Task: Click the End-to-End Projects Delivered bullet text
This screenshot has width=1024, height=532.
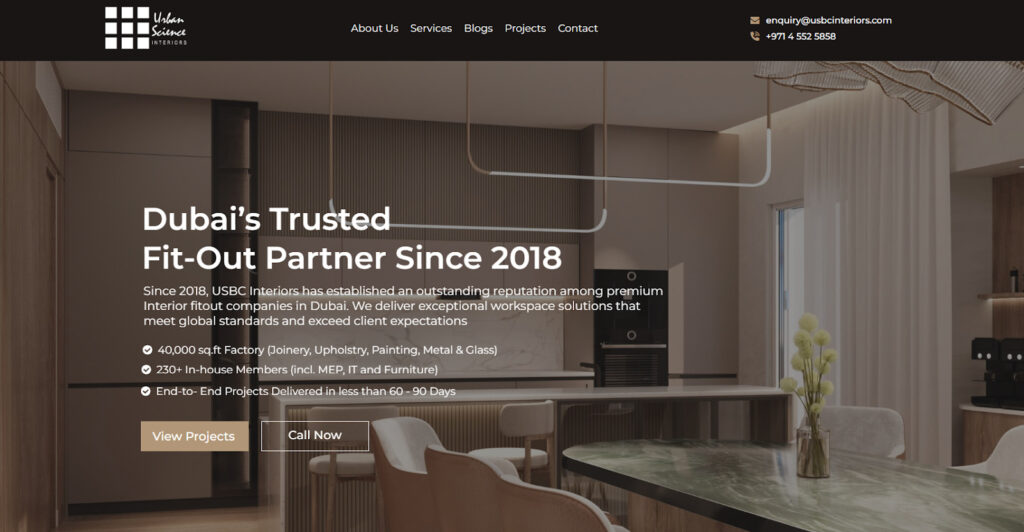Action: [x=306, y=391]
